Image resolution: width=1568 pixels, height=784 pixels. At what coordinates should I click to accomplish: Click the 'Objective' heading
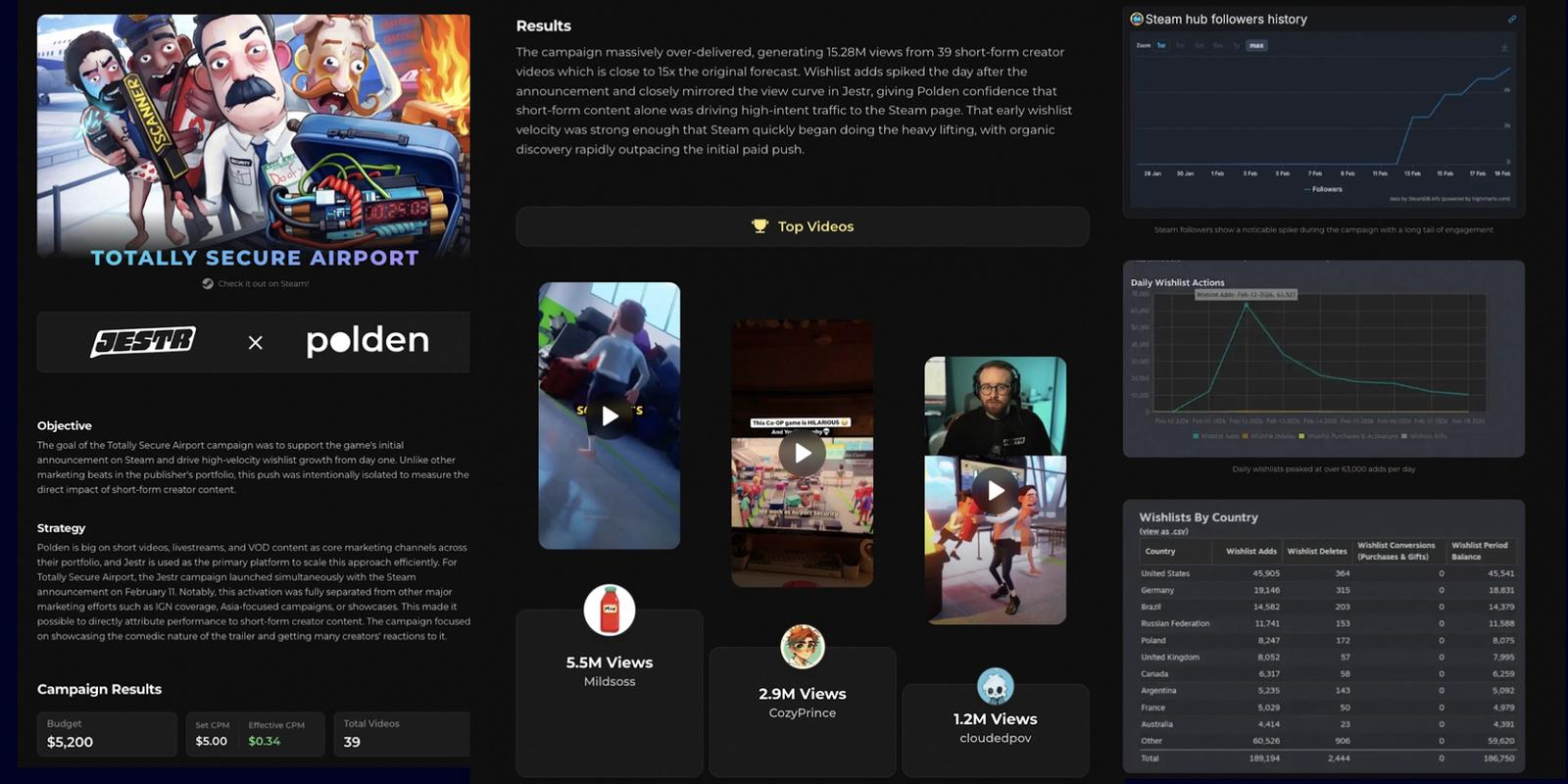[65, 426]
